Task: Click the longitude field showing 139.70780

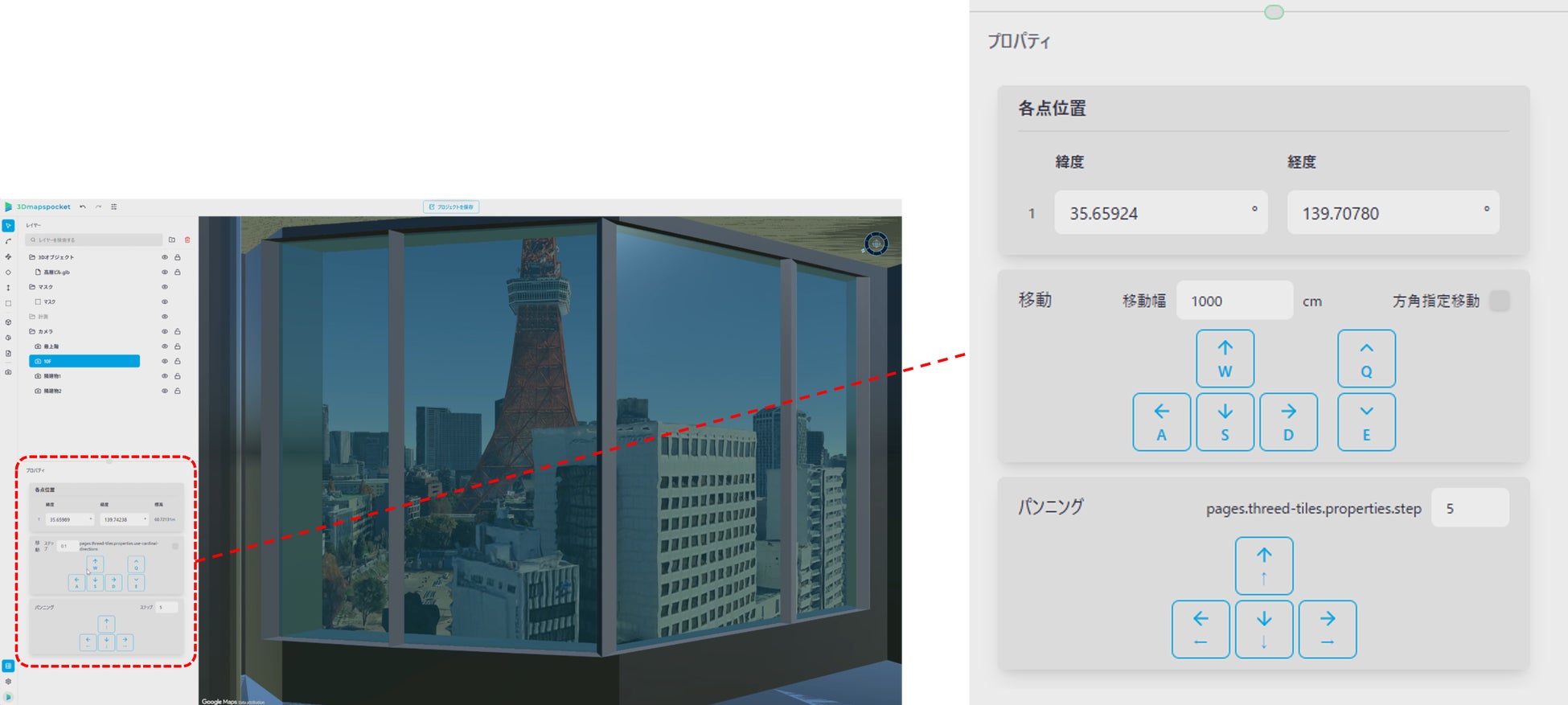Action: click(1394, 213)
